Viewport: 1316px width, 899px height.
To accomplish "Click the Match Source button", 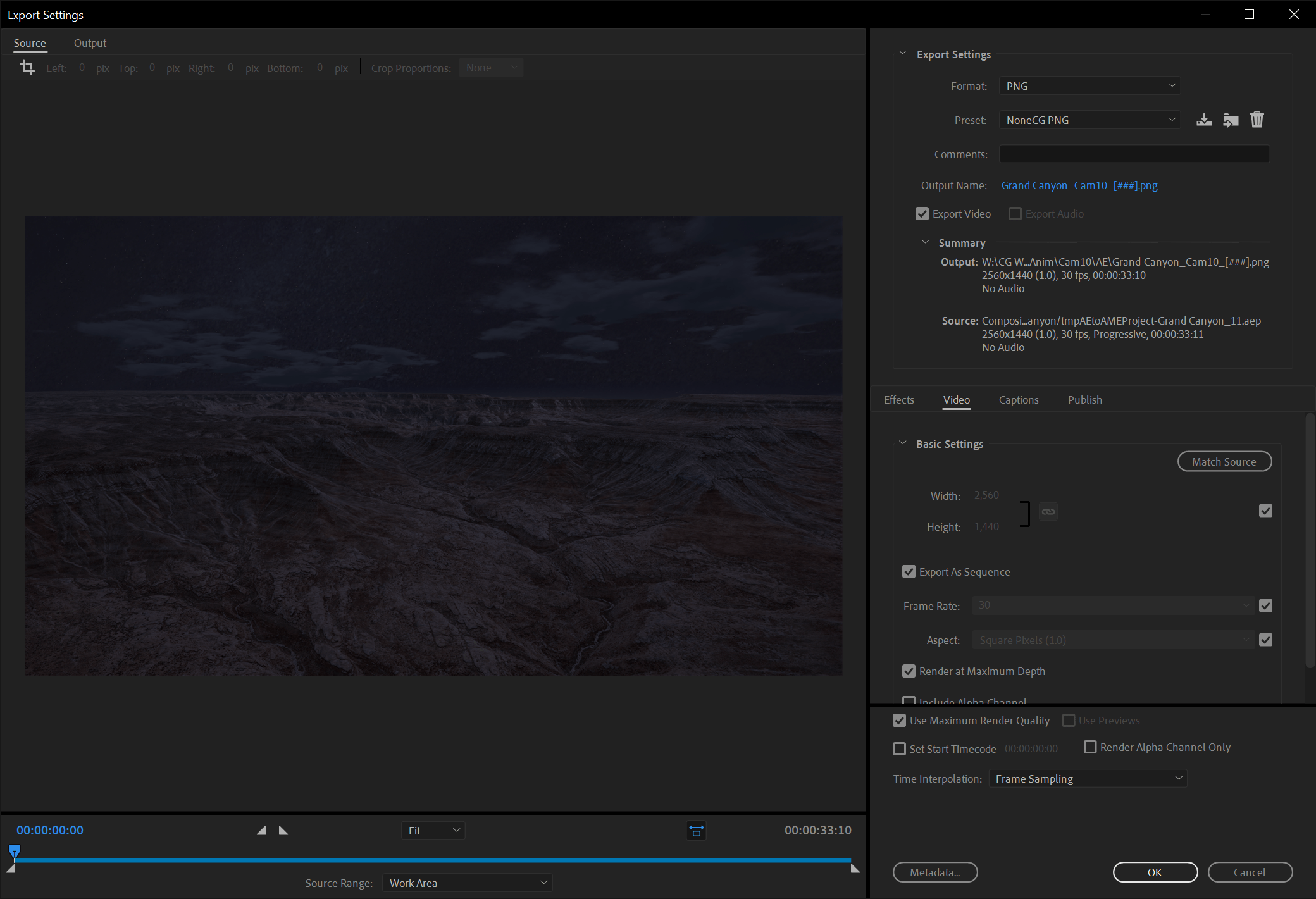I will (1224, 461).
